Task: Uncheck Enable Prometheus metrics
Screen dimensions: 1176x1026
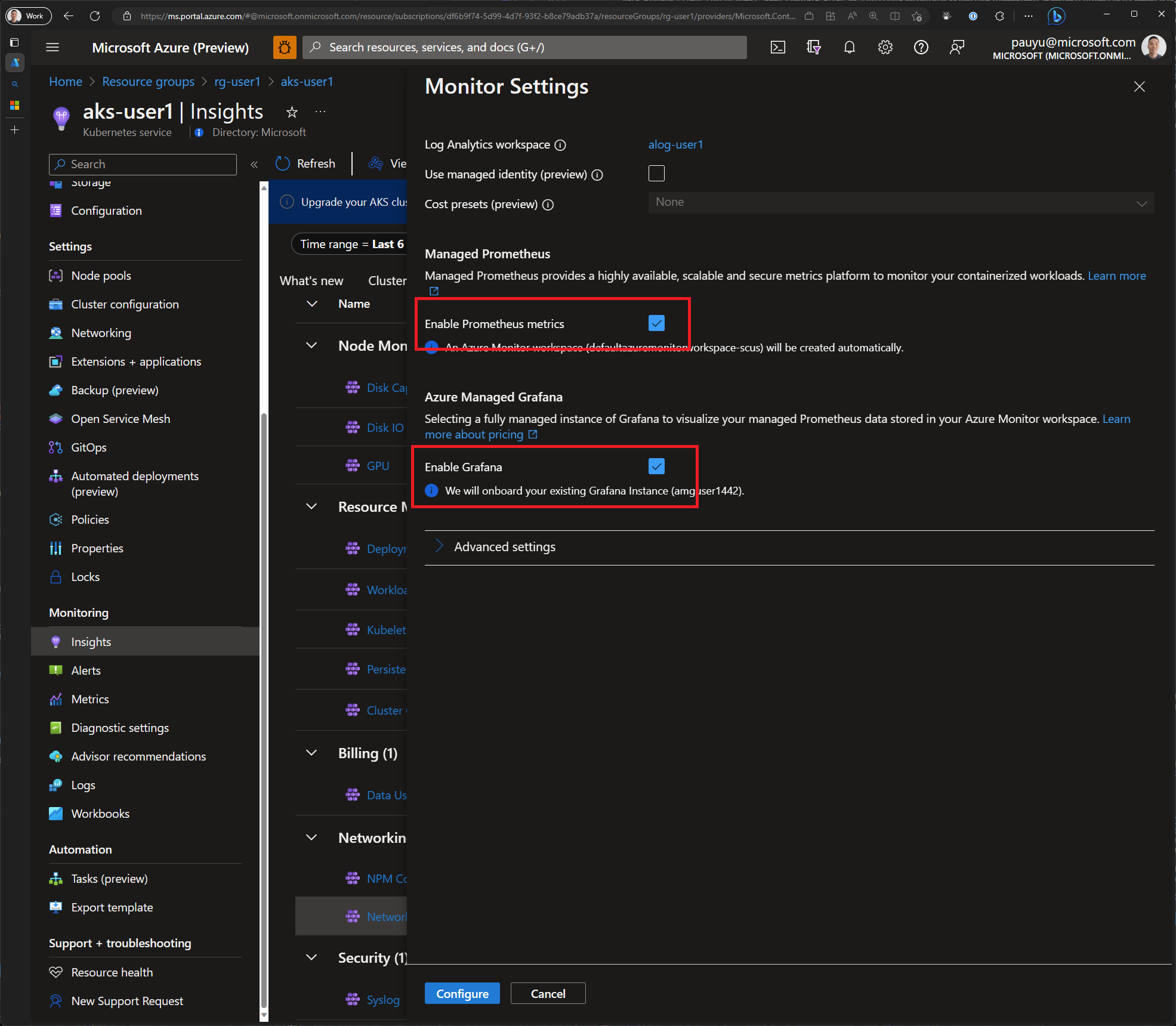Action: (656, 323)
